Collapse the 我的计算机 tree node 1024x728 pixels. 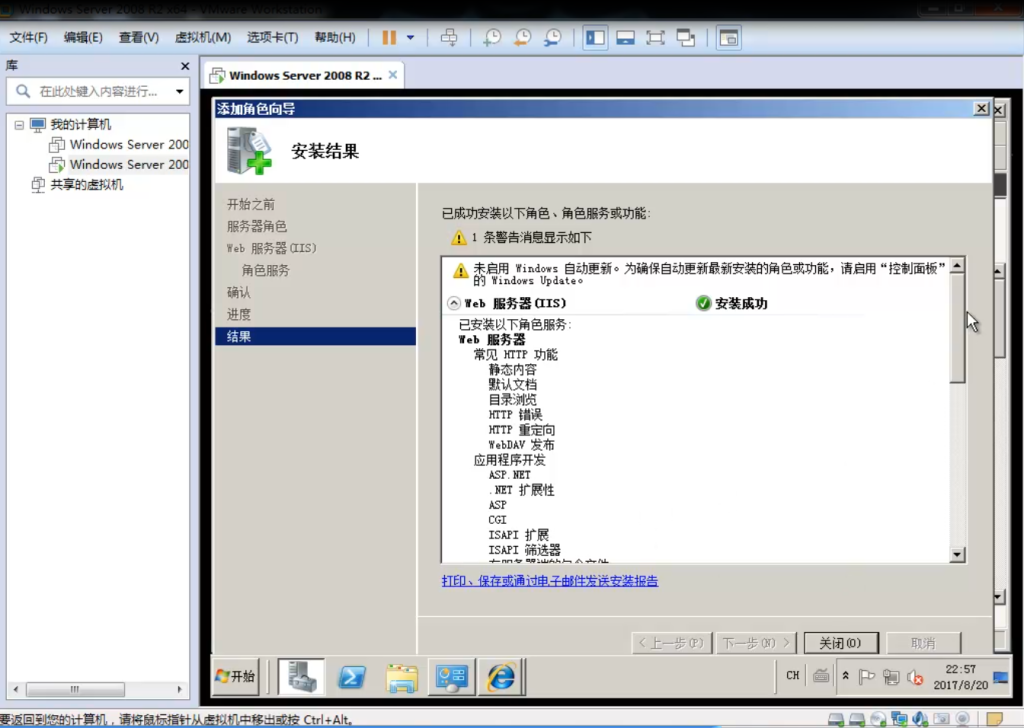[19, 125]
